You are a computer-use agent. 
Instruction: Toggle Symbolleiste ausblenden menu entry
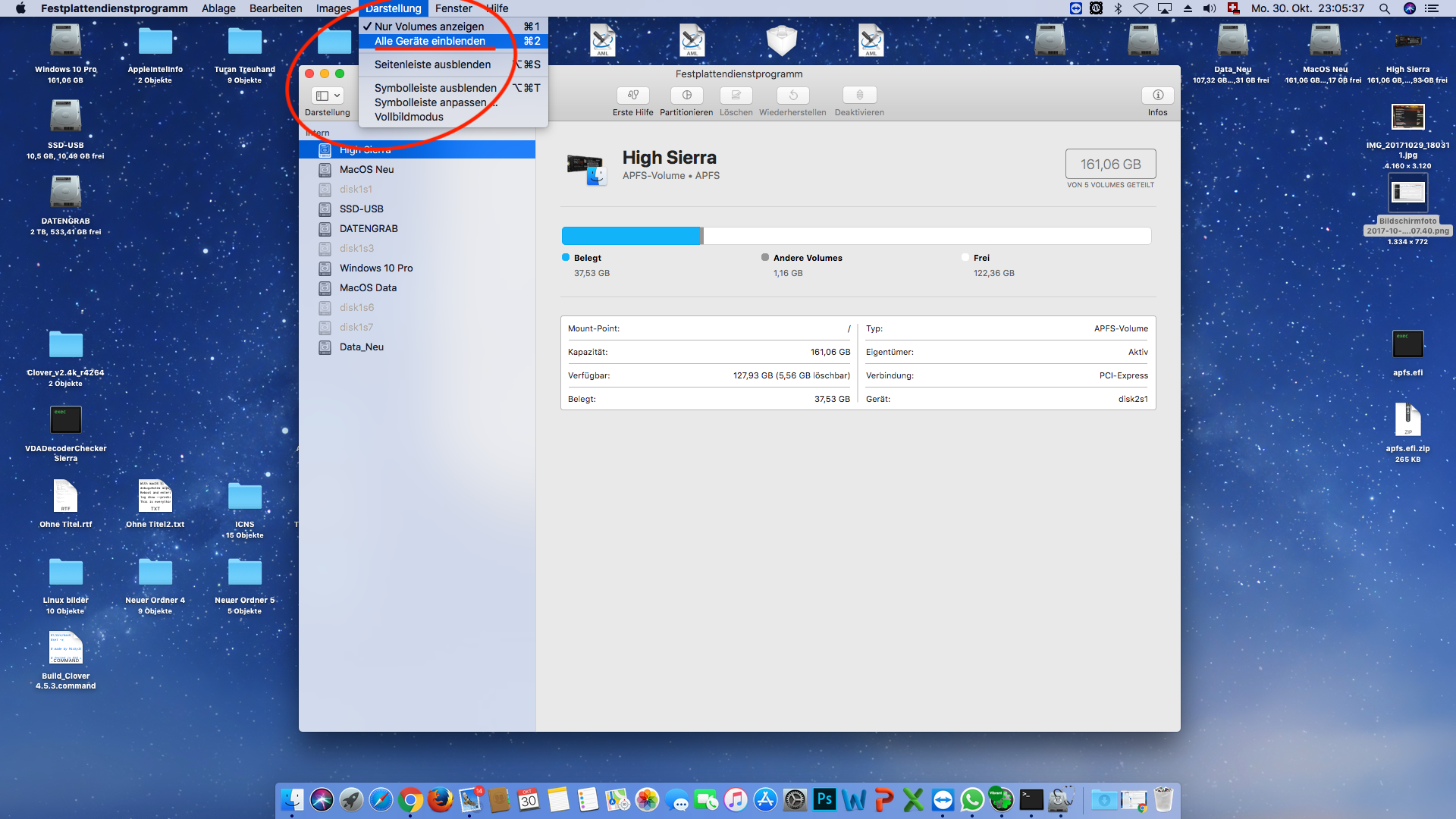point(435,88)
